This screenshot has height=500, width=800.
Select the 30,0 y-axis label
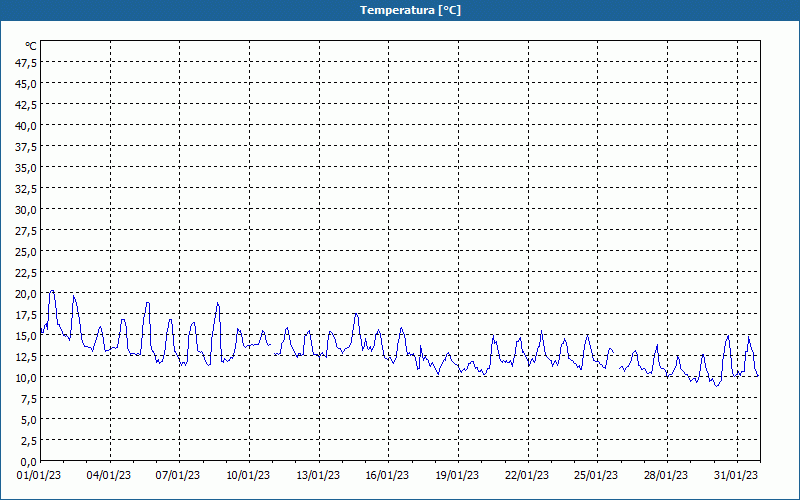coord(27,210)
